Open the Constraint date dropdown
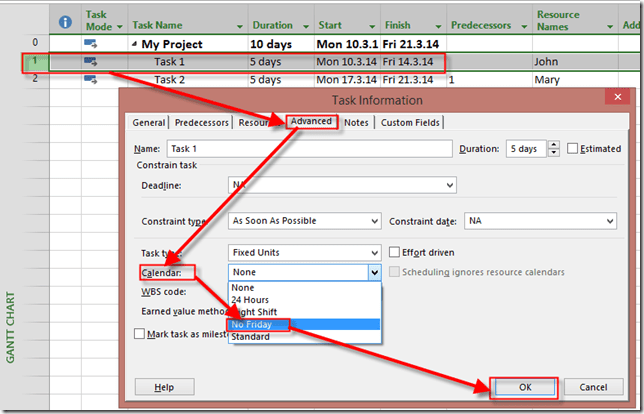 coord(609,221)
